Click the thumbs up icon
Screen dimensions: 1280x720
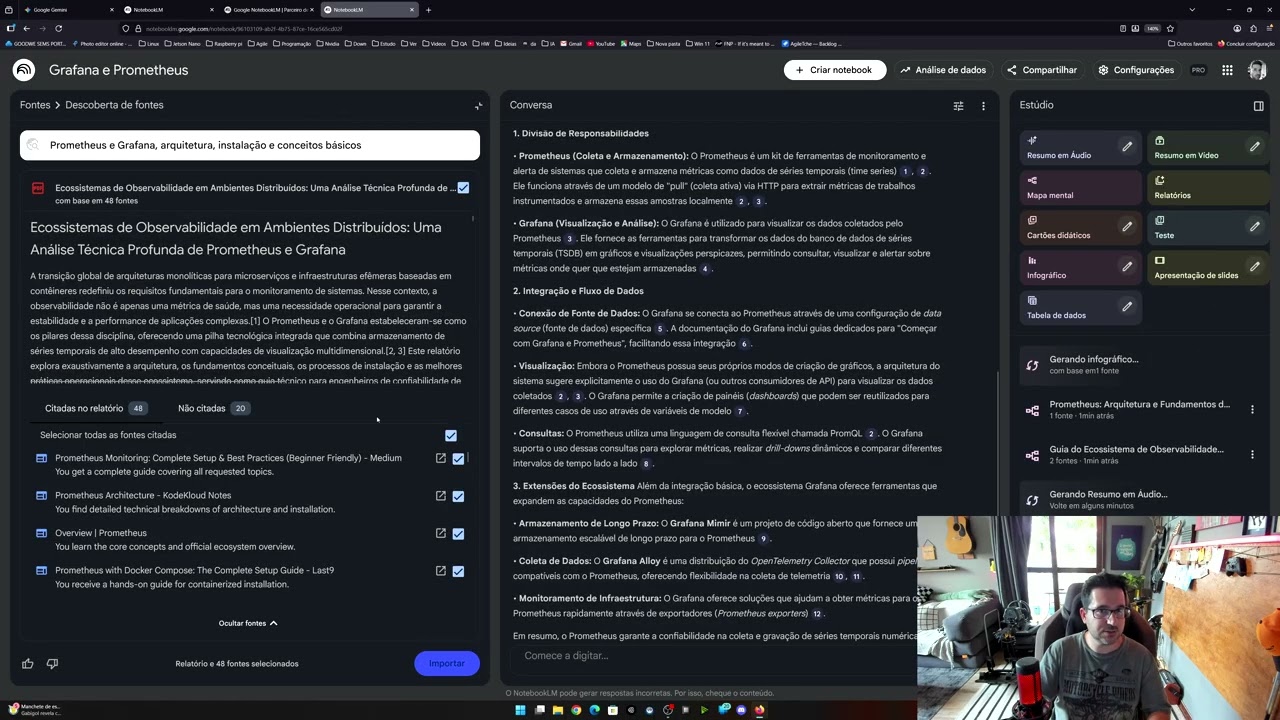point(28,663)
